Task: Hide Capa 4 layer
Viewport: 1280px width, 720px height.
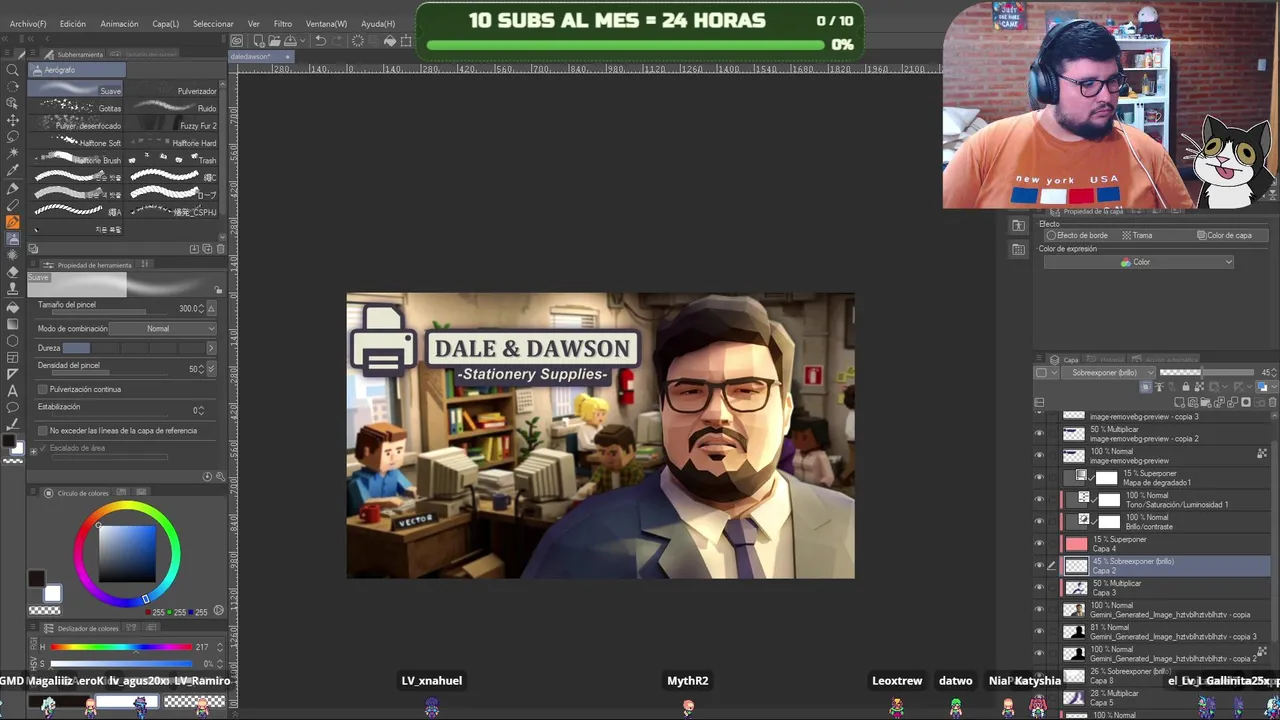Action: (x=1039, y=543)
